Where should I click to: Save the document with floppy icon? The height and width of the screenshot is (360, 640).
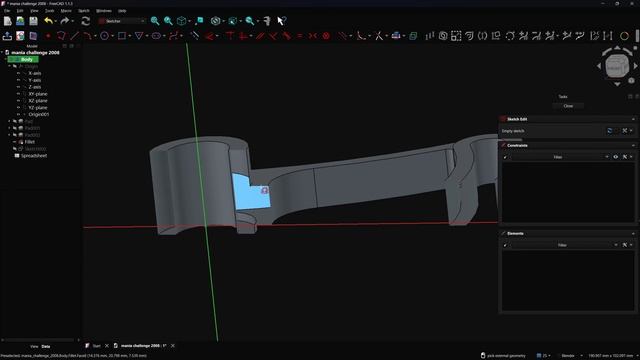[33, 21]
